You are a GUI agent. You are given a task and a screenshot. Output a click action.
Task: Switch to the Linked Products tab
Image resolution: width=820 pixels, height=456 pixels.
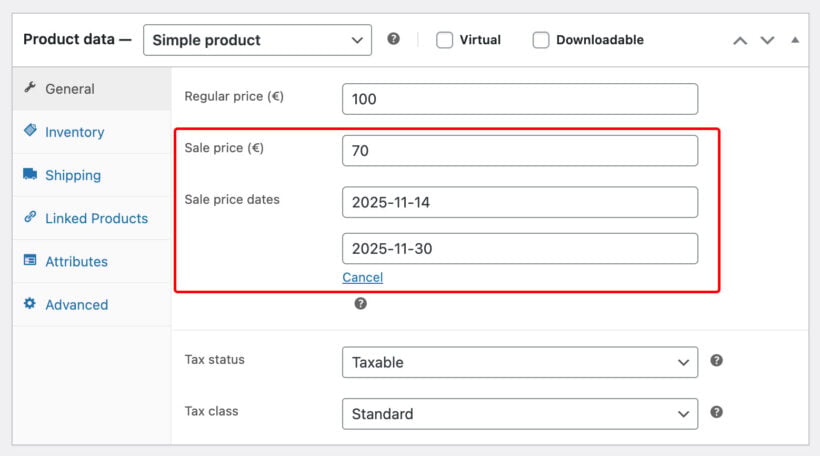tap(92, 218)
